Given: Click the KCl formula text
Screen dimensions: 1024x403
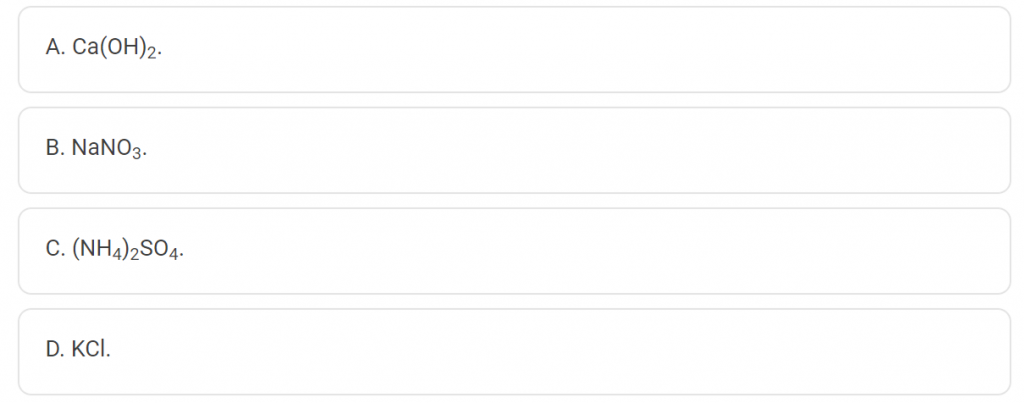Looking at the screenshot, I should click(x=91, y=350).
